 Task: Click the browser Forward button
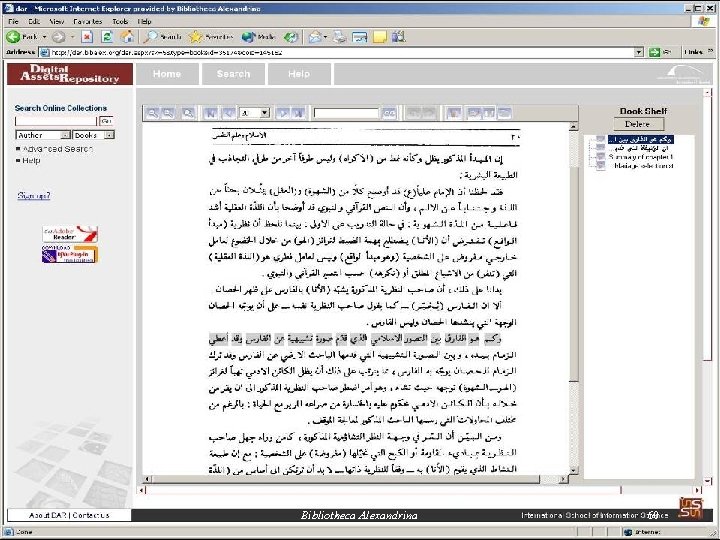point(58,37)
